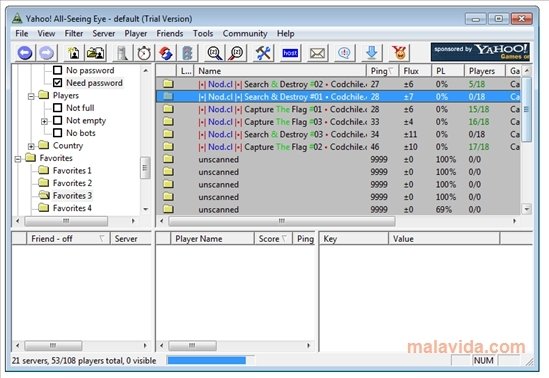Click the friends panel horizontal scrollbar thumb
This screenshot has height=378, width=549.
pos(53,345)
